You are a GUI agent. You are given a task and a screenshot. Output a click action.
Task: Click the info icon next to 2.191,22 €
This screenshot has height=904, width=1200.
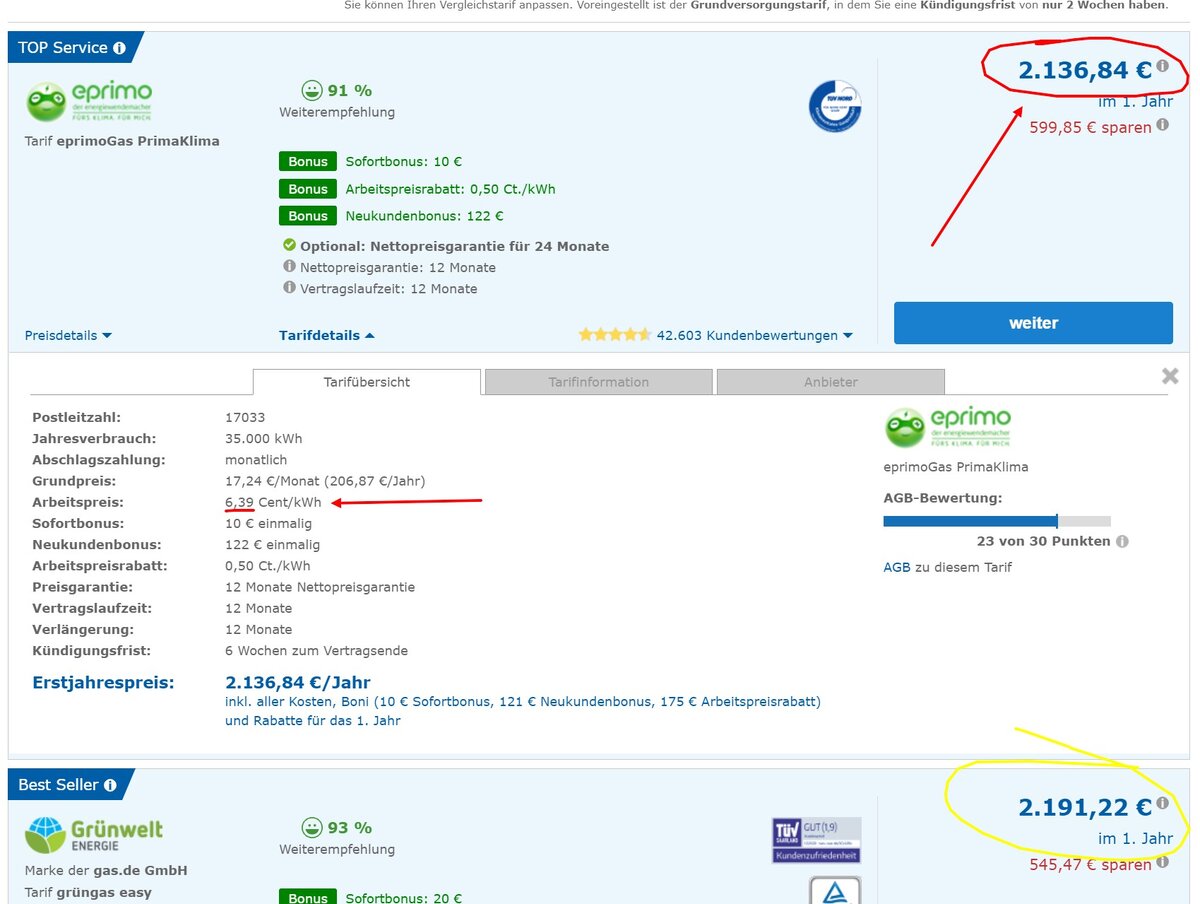[1162, 803]
